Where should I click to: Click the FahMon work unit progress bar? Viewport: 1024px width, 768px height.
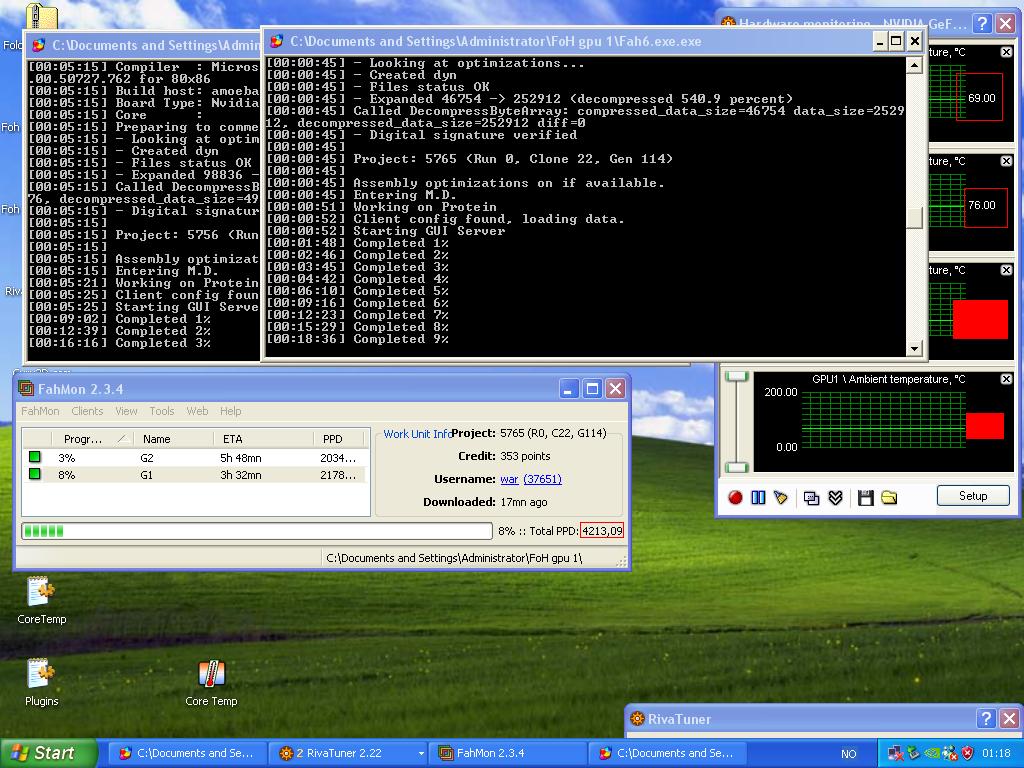pos(257,531)
